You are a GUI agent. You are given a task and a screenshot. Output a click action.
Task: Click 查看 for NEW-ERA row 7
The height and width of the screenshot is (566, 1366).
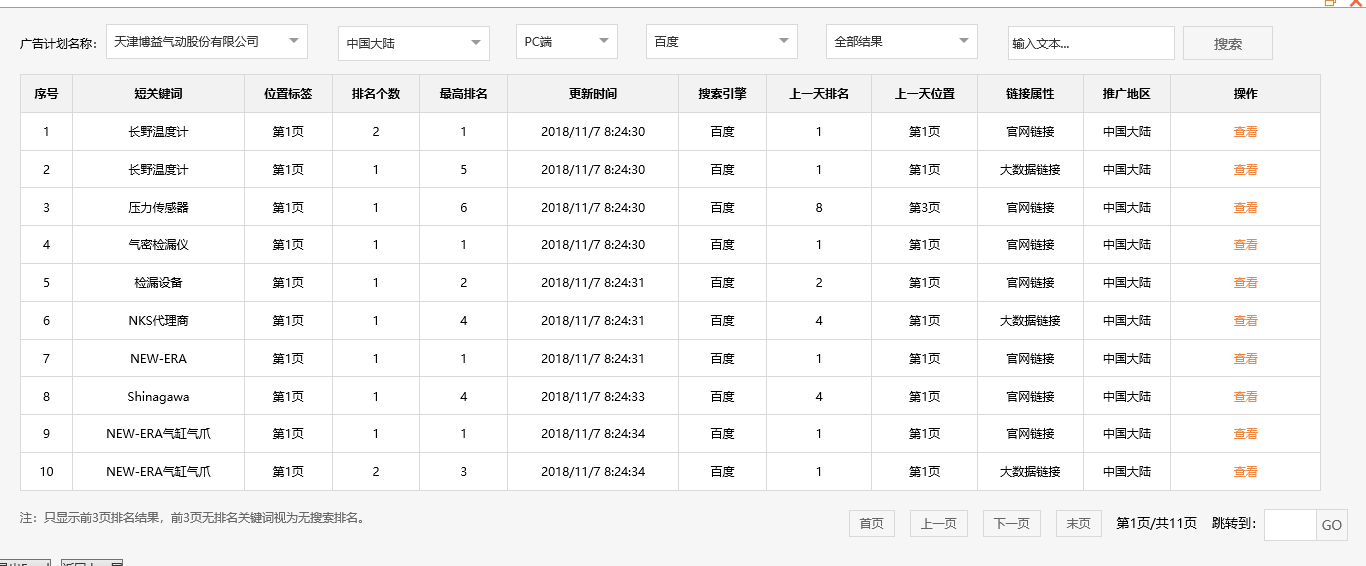(1245, 359)
